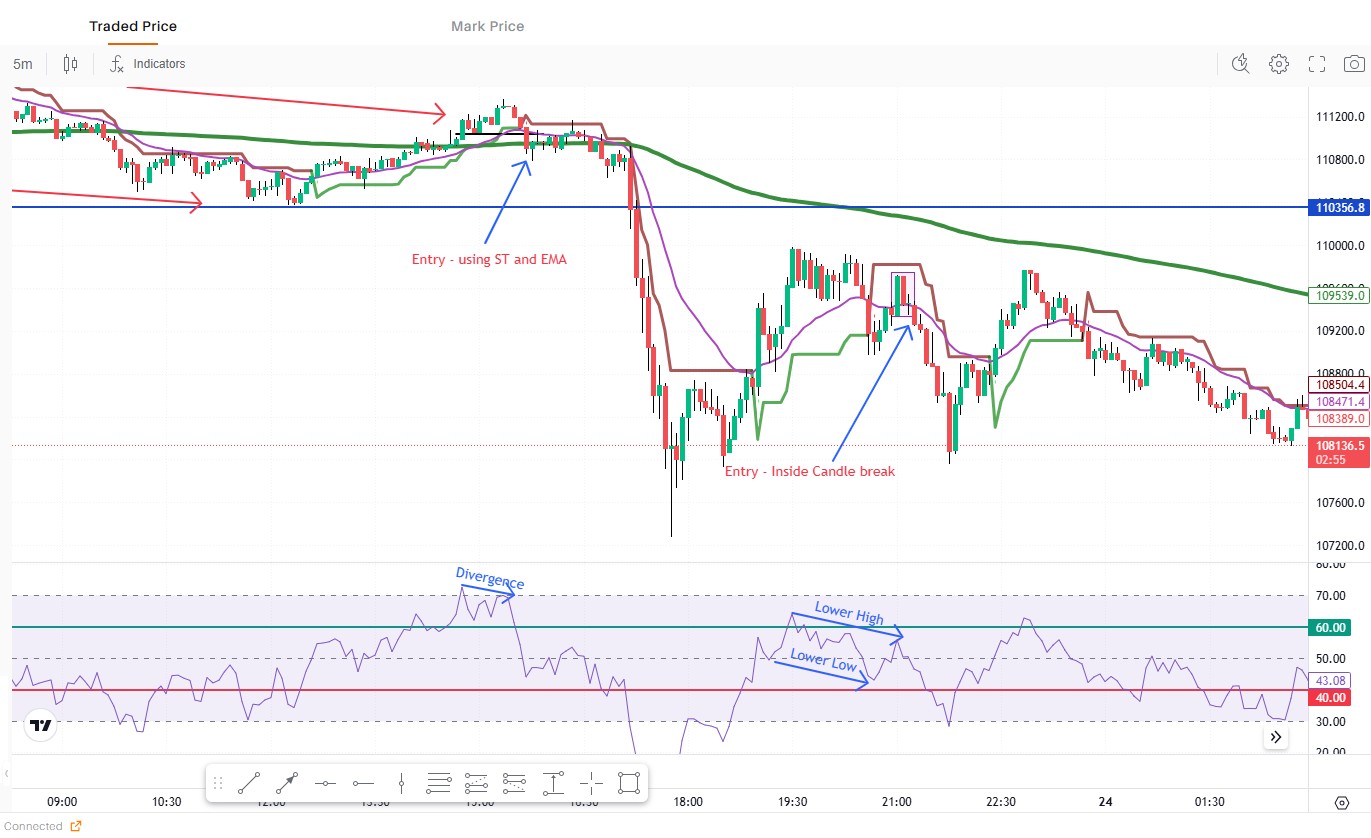This screenshot has height=838, width=1371.
Task: Choose the Vertical Line drawing tool
Action: 401,783
